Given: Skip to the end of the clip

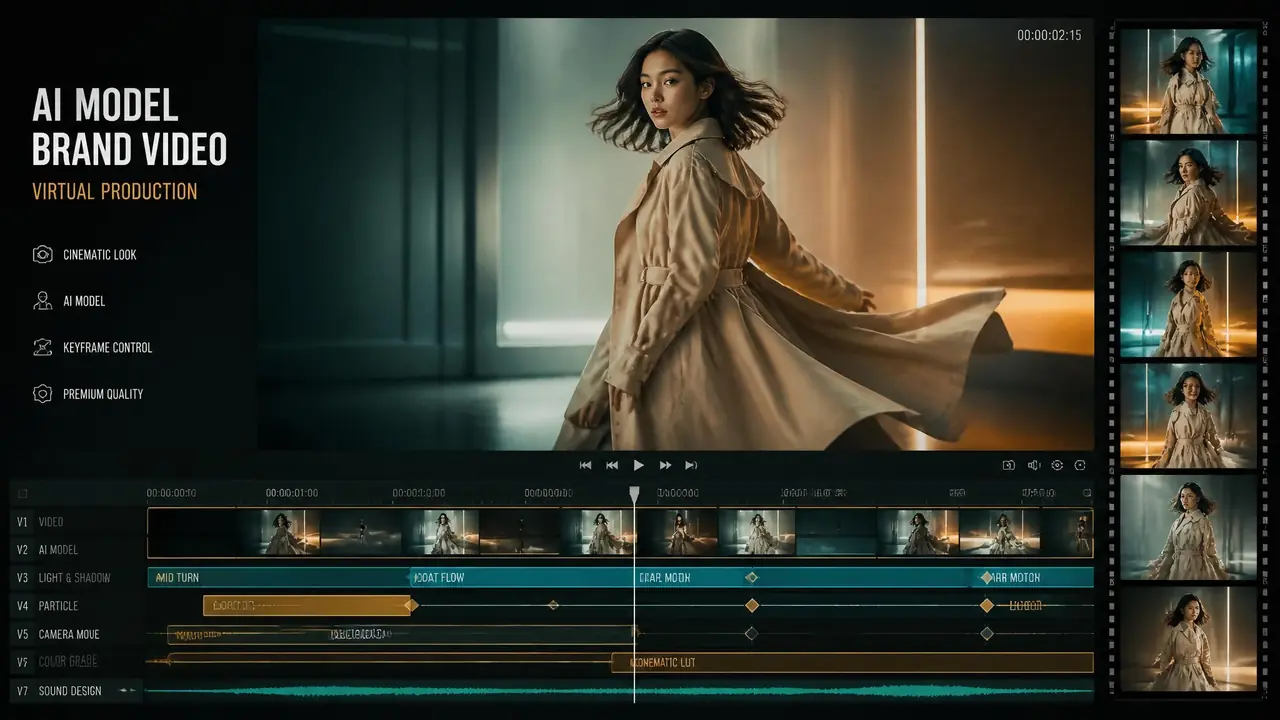Looking at the screenshot, I should (691, 465).
